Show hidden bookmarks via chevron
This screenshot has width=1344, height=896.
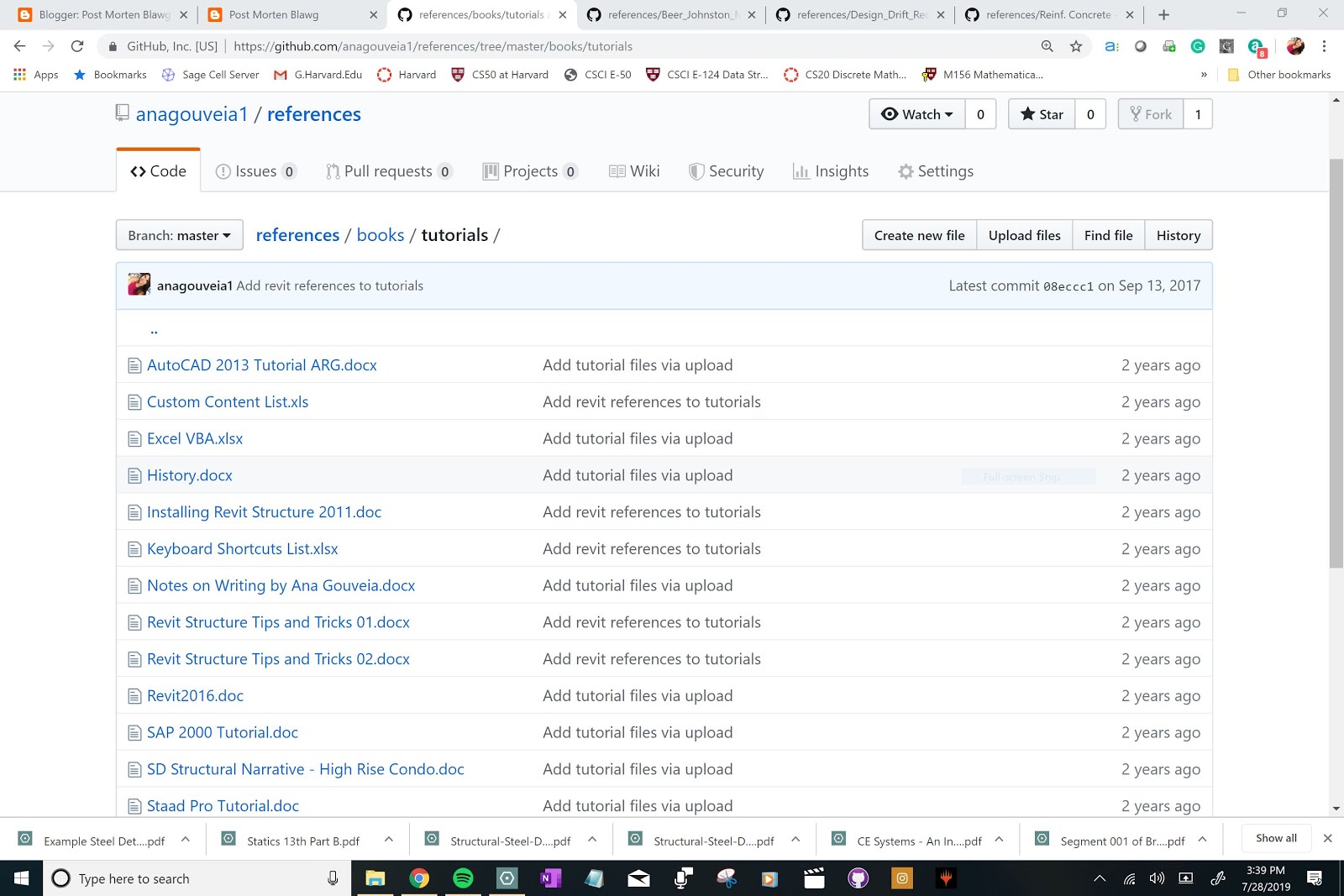pyautogui.click(x=1204, y=75)
